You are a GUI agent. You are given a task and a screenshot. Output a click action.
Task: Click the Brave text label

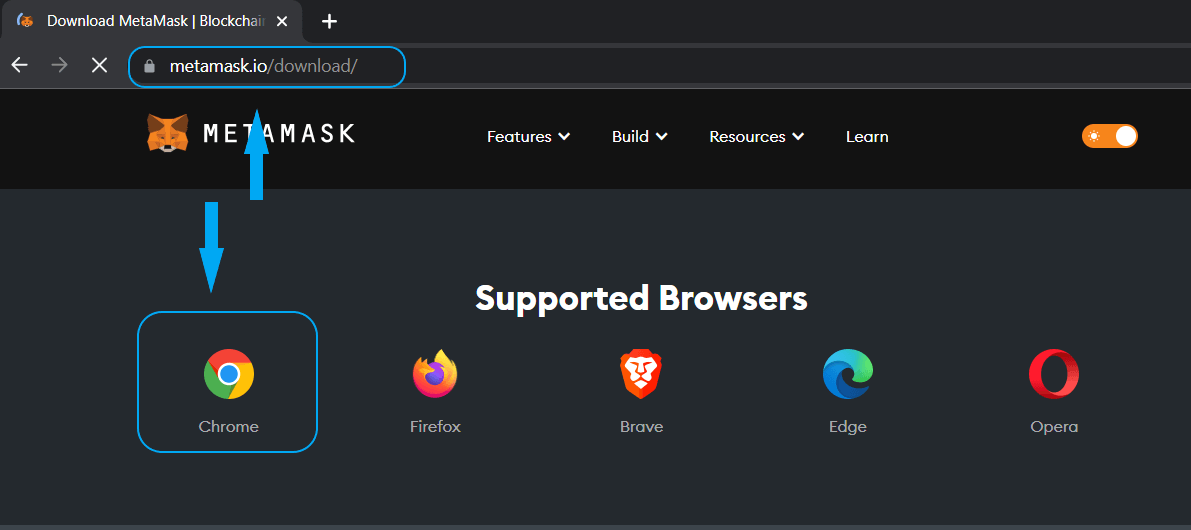point(641,427)
